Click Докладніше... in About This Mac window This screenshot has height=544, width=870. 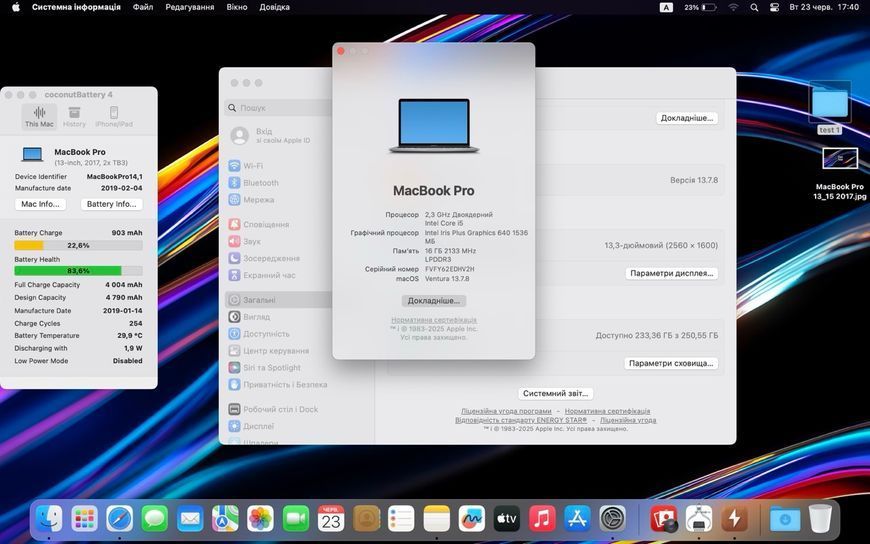(x=434, y=301)
